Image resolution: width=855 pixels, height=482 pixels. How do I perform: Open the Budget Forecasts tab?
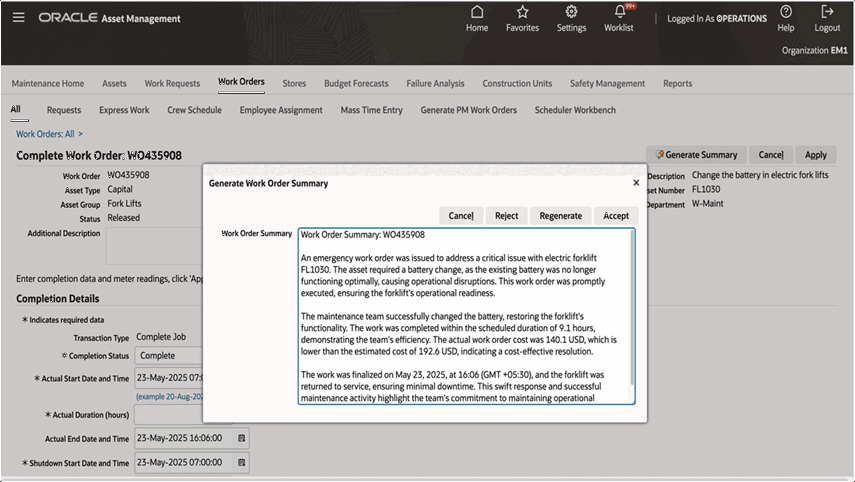click(x=356, y=83)
